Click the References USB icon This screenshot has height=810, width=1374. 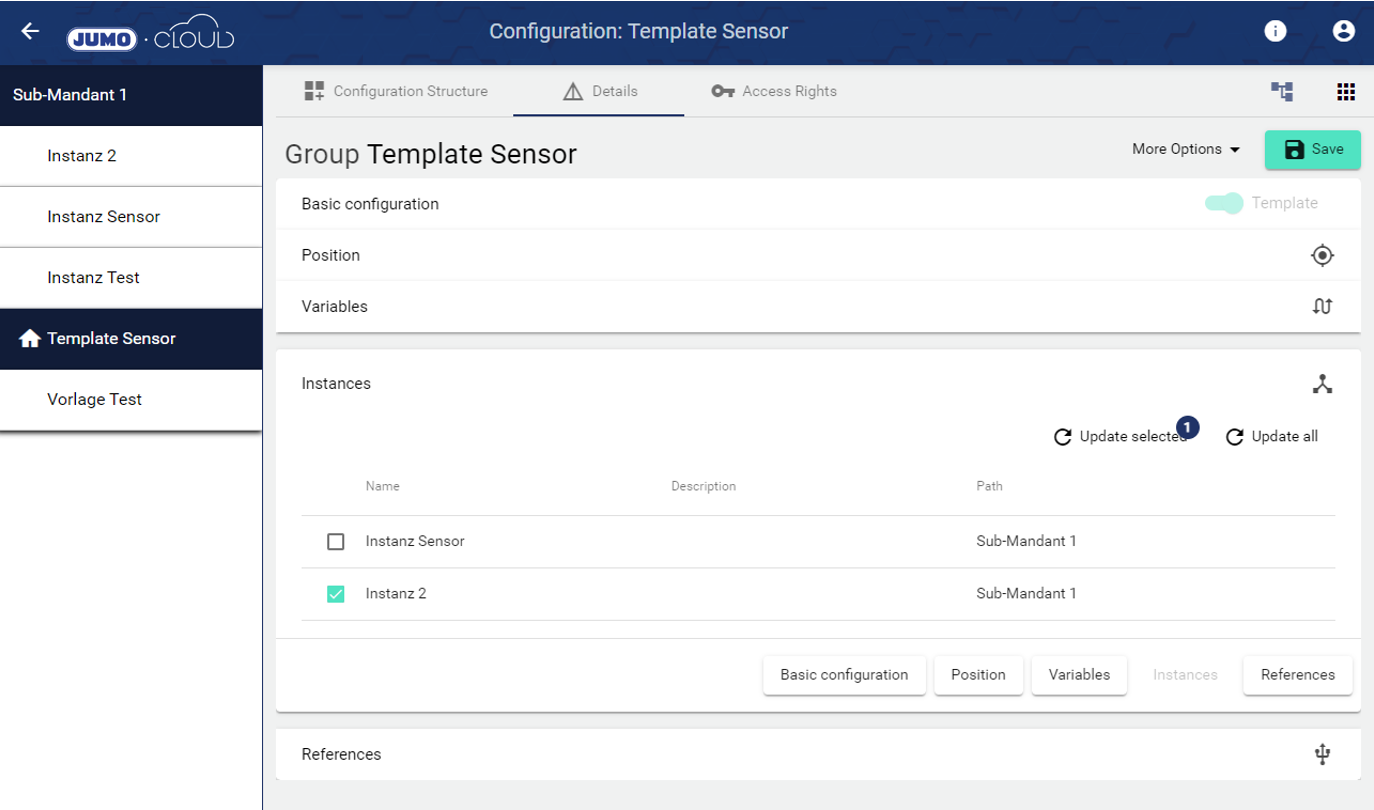coord(1322,754)
